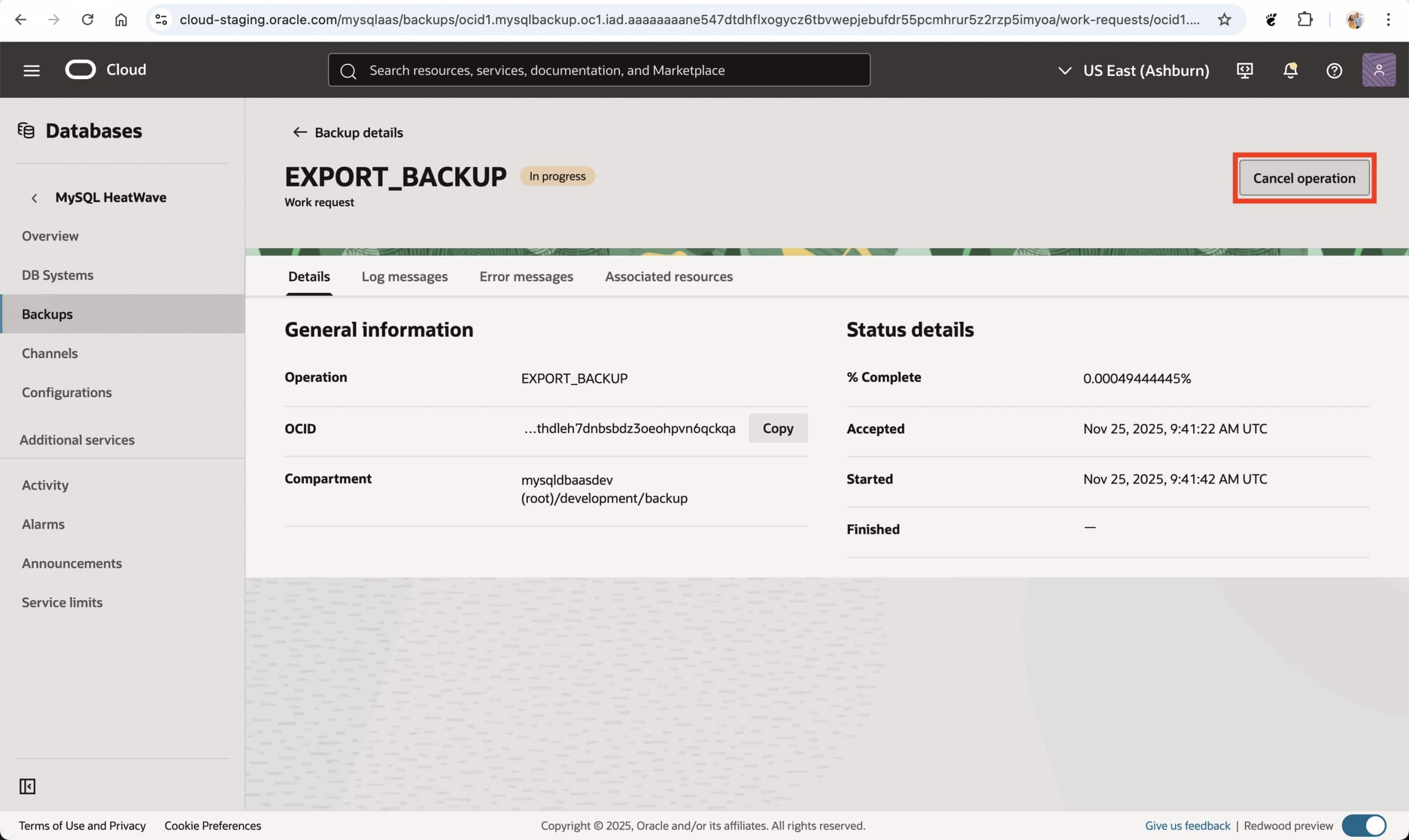Collapse the sidebar with the bottom panel icon
The height and width of the screenshot is (840, 1409).
click(x=27, y=786)
